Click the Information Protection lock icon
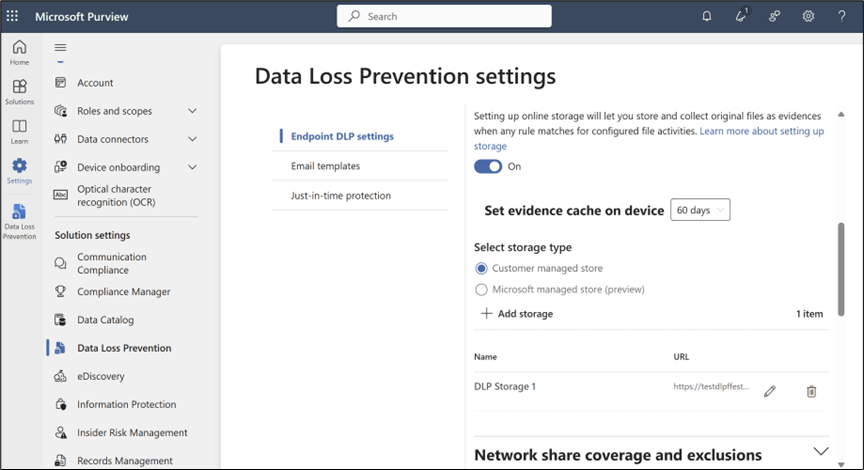Screen dimensions: 864x470 click(61, 404)
